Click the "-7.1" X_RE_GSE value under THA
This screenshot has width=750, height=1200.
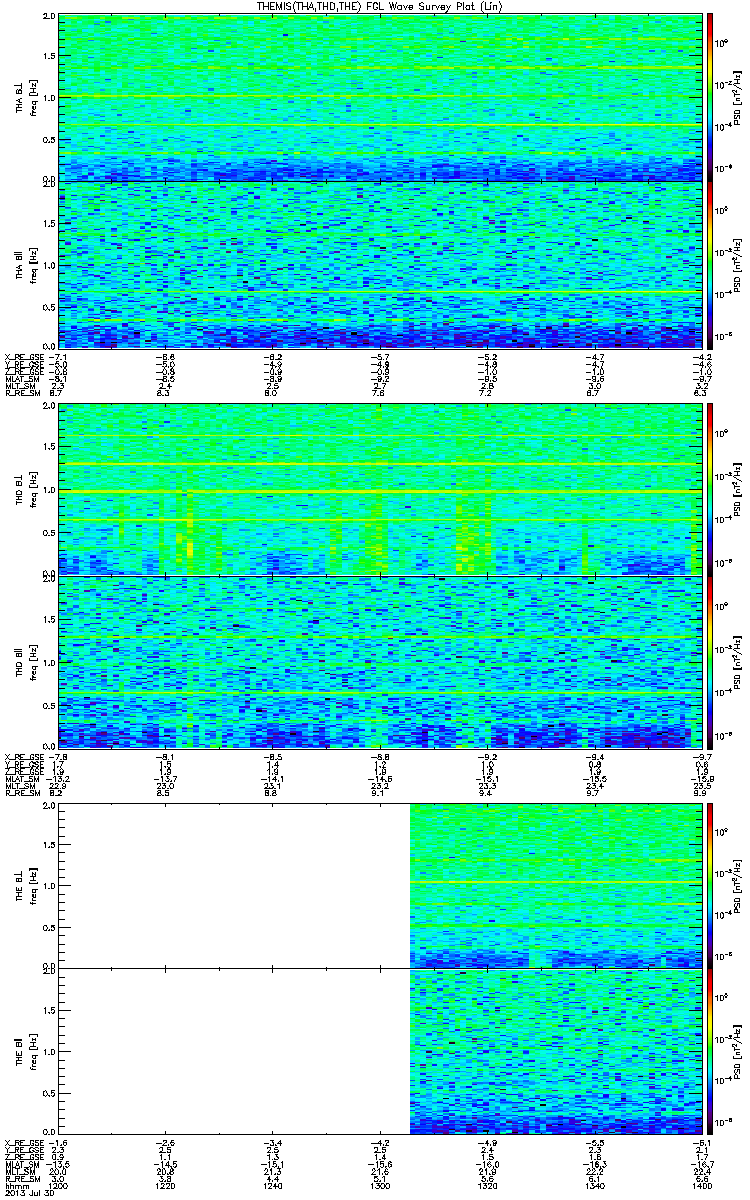click(x=58, y=356)
